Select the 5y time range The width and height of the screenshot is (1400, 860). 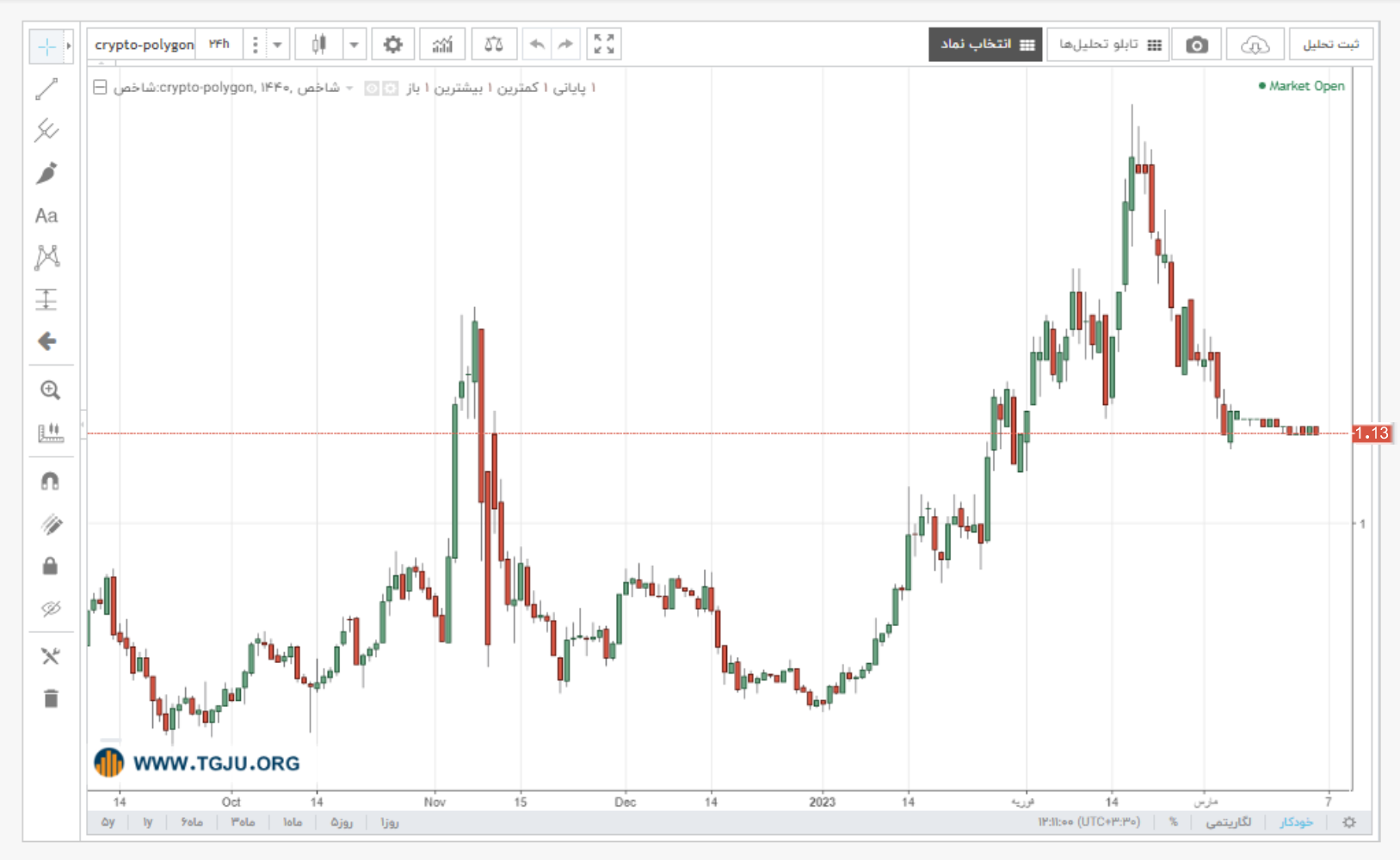(108, 822)
